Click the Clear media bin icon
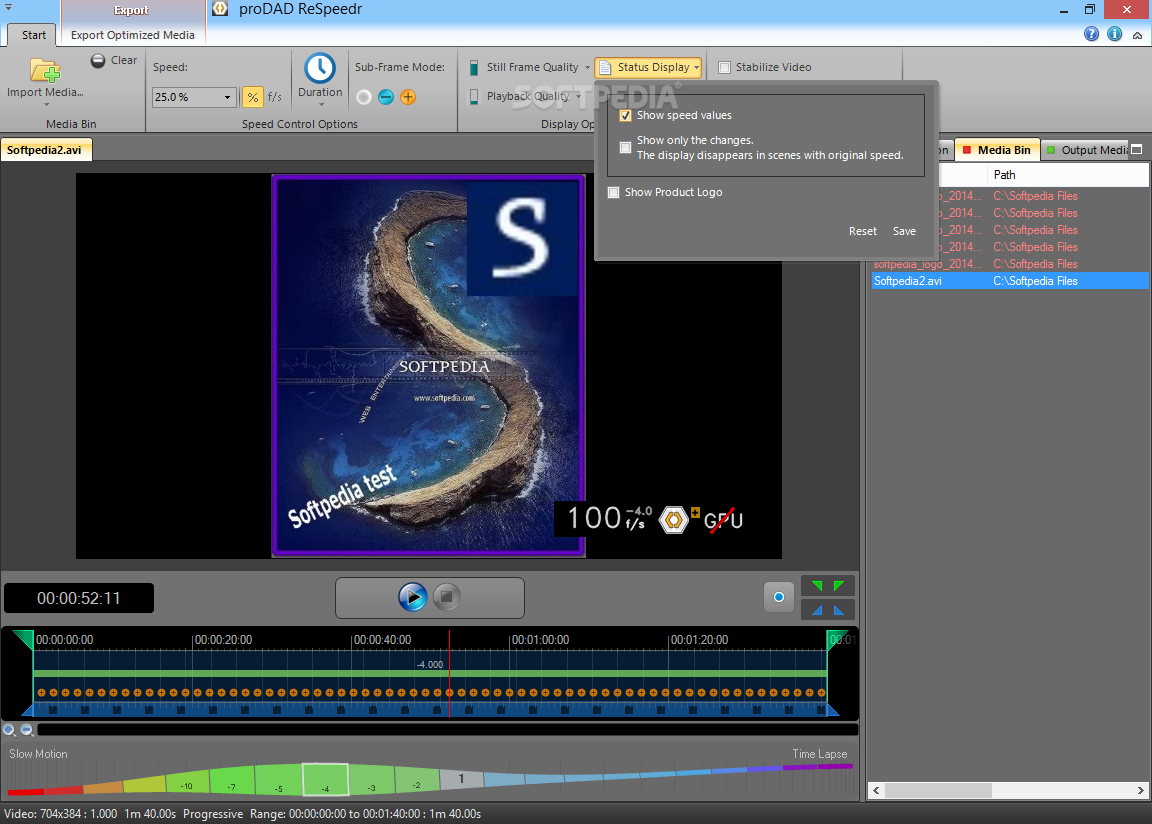 click(x=98, y=61)
